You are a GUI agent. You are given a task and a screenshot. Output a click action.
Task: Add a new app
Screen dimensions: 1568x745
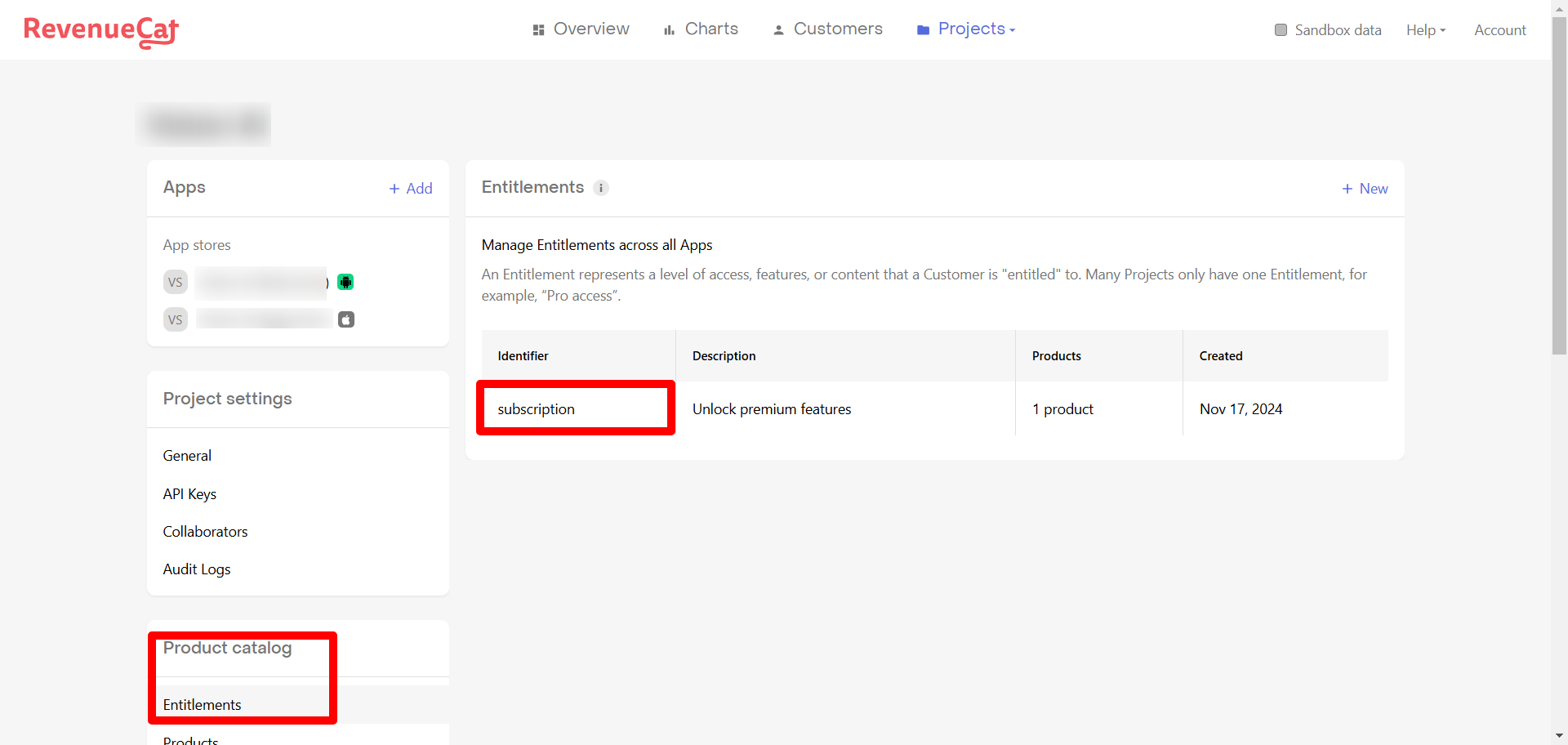point(411,189)
